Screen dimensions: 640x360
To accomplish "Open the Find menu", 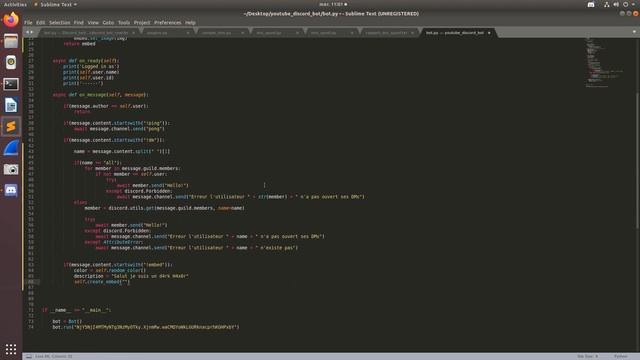I will 79,22.
